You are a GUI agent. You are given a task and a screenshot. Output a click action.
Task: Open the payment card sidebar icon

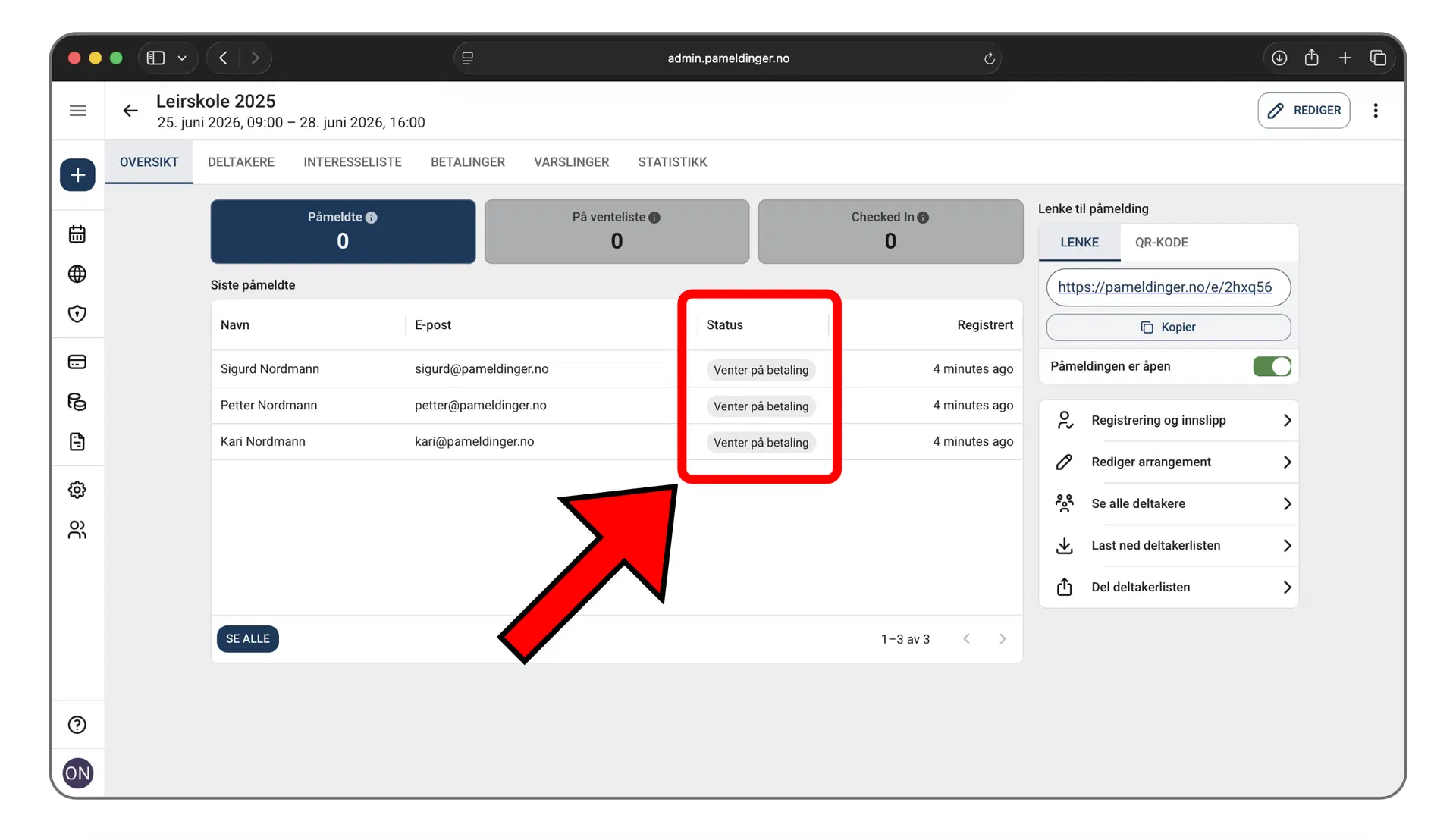(77, 362)
